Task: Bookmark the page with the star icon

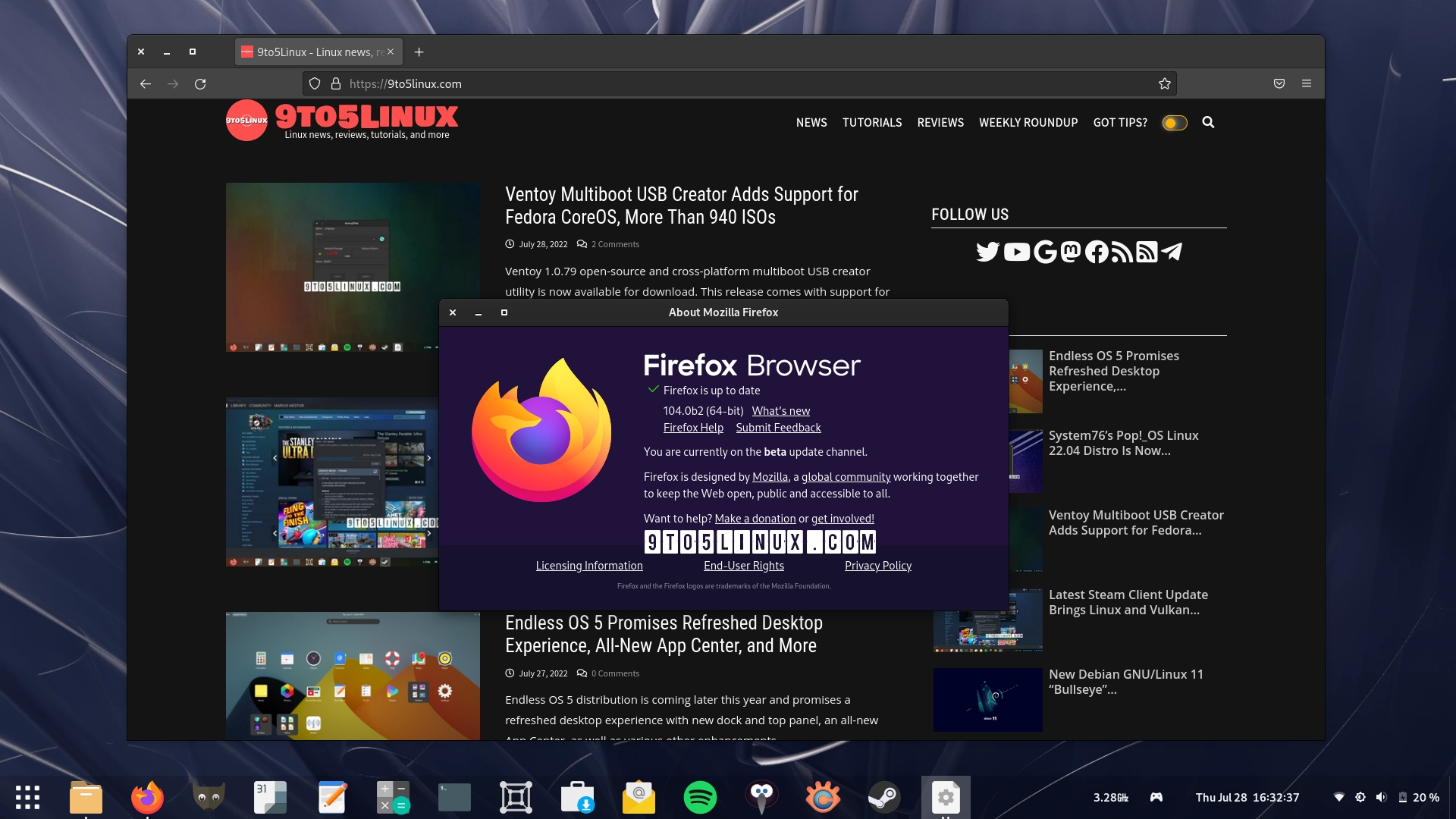Action: coord(1165,83)
